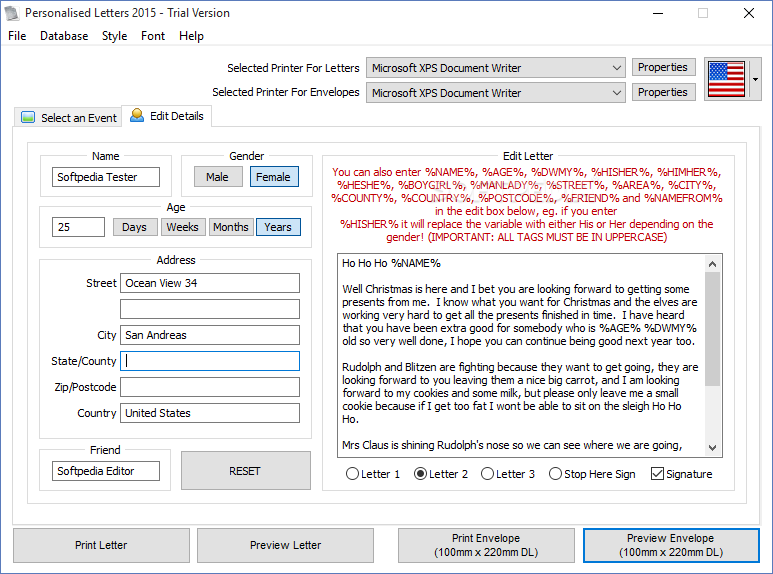The width and height of the screenshot is (773, 574).
Task: Close the Personalised Letters window
Action: pos(749,13)
